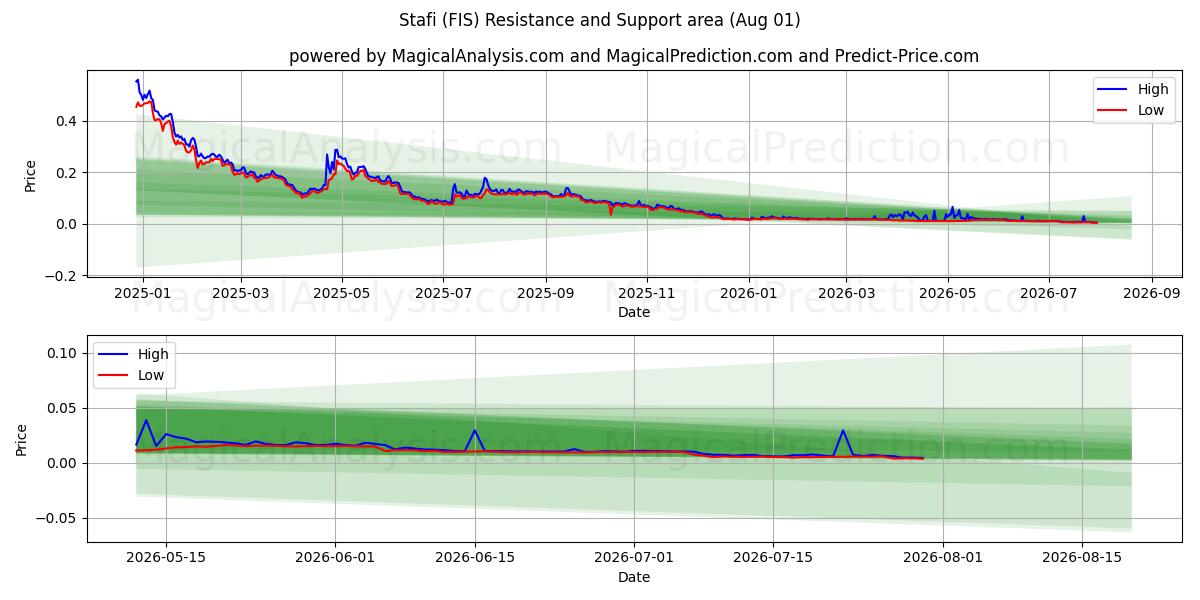The image size is (1200, 600).
Task: Click the '0.05' price tick on the bottom chart
Action: point(62,408)
